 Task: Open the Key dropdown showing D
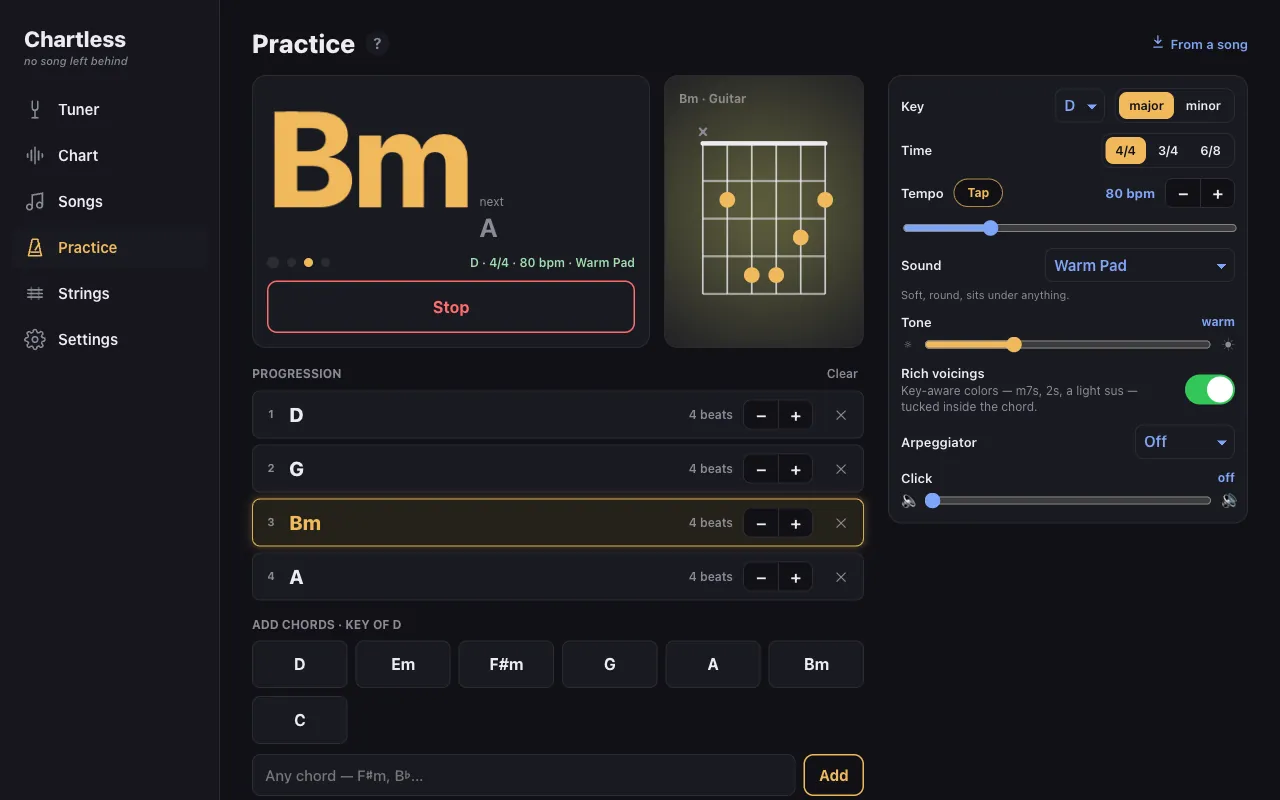point(1080,106)
